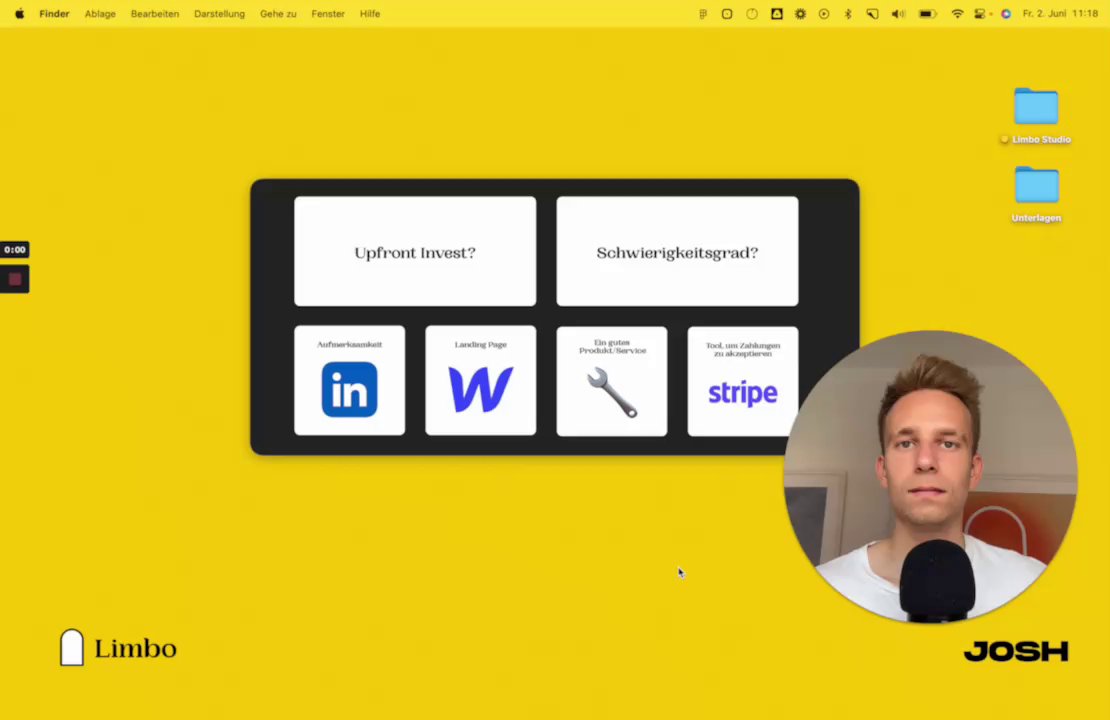Click the Stripe logo card
1110x720 pixels.
743,381
